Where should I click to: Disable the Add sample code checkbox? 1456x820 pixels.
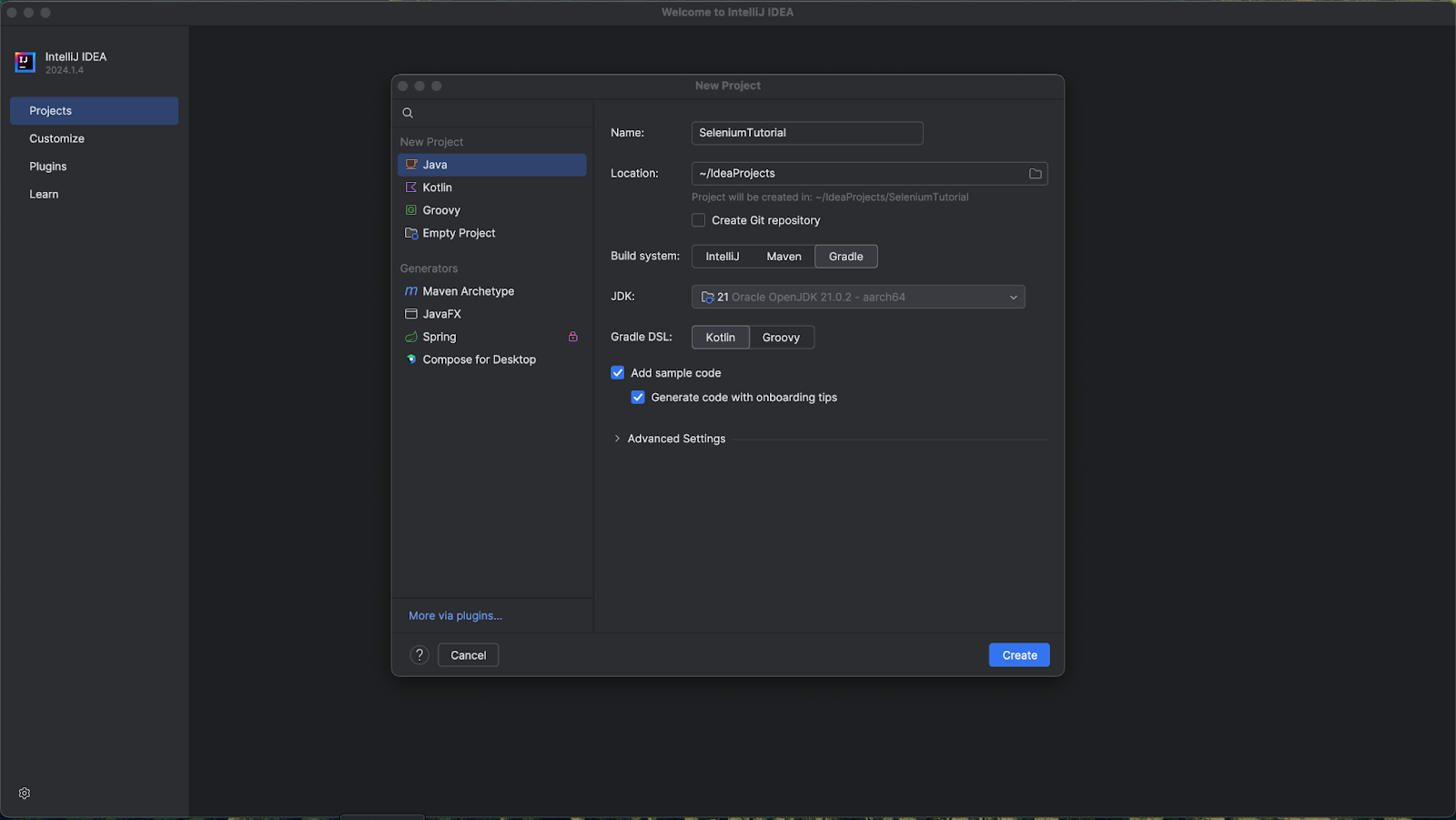click(617, 372)
